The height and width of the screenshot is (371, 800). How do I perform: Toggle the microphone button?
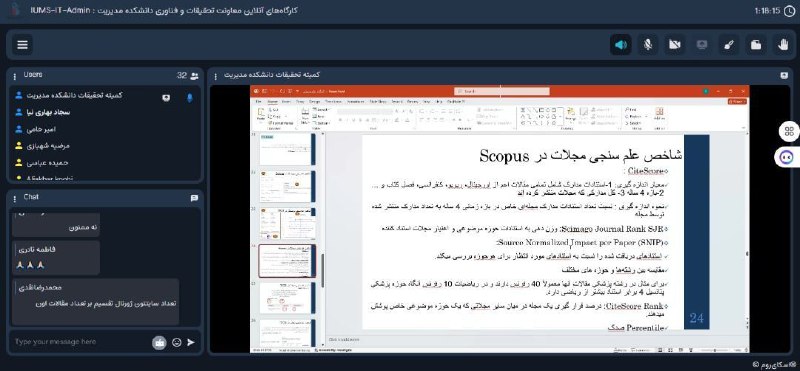[647, 45]
